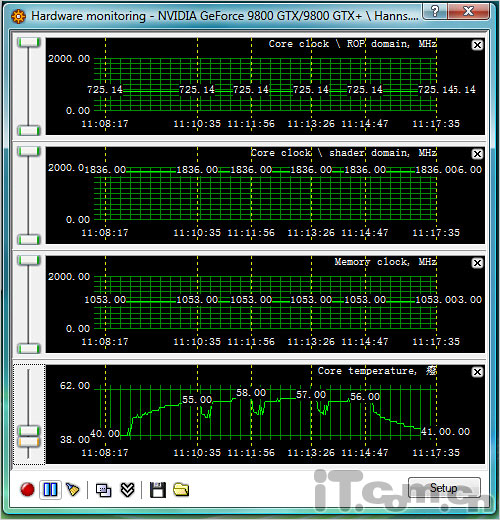Viewport: 500px width, 520px height.
Task: Click the title bar help question-mark button
Action: point(435,12)
